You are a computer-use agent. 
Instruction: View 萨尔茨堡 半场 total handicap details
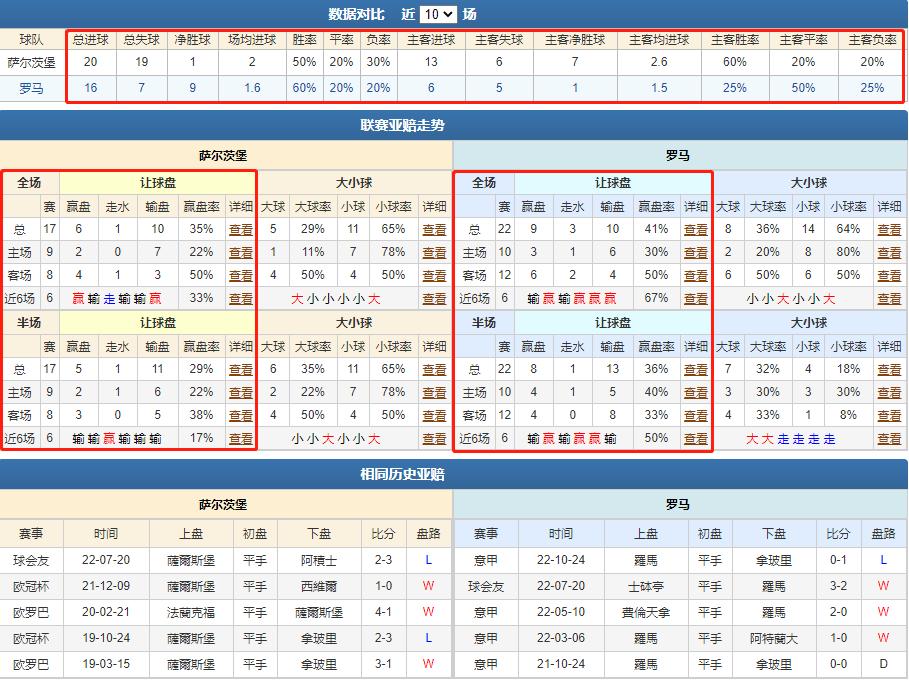pyautogui.click(x=240, y=368)
